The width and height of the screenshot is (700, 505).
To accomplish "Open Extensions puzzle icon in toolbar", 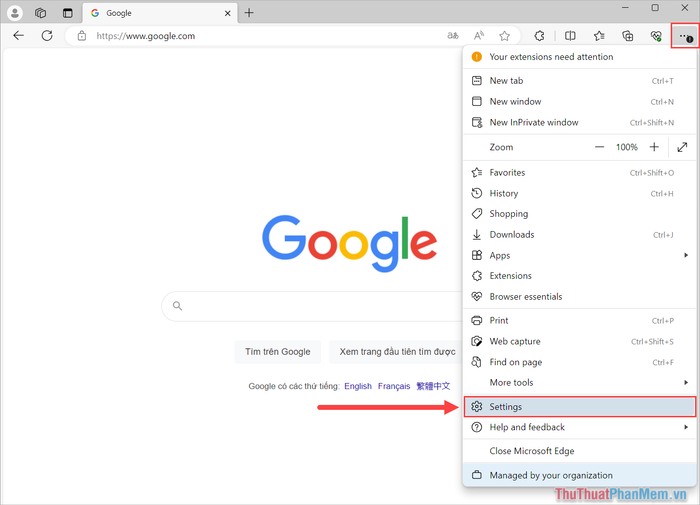I will pyautogui.click(x=539, y=36).
